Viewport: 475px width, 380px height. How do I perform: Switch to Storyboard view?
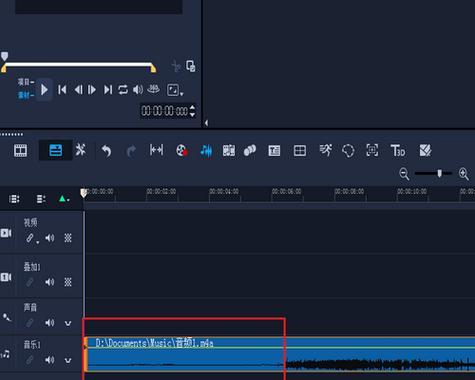(20, 151)
